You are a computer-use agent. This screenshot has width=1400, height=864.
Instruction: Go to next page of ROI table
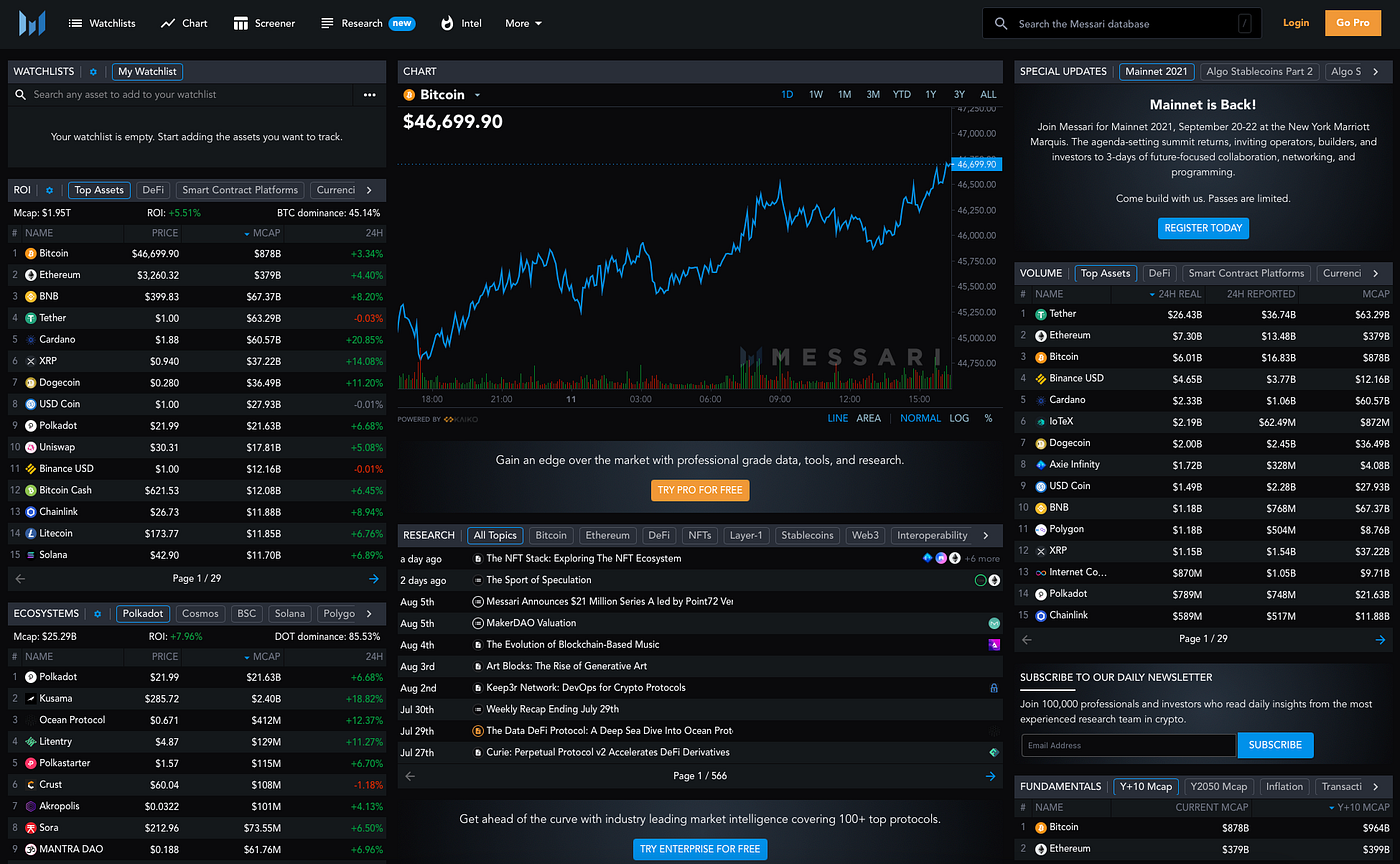374,578
